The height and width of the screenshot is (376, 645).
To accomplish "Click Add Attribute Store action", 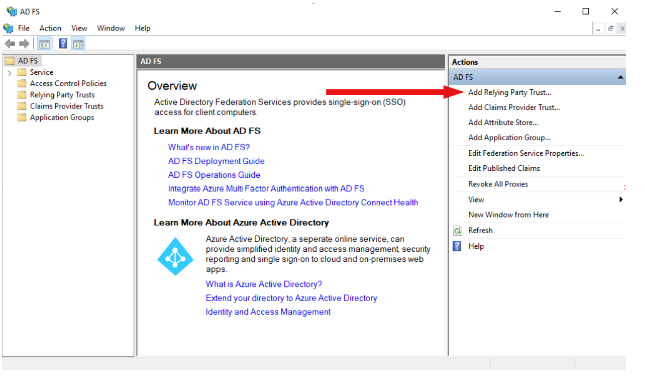I will click(503, 123).
